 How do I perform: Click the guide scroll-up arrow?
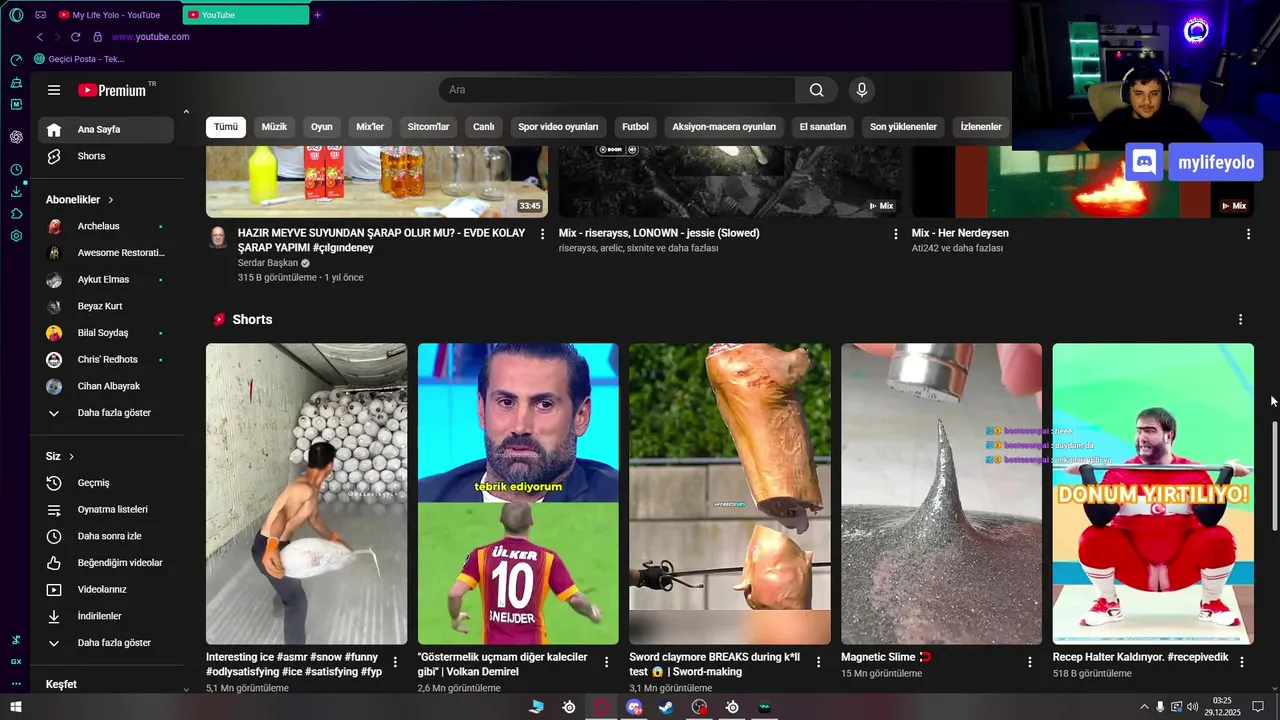pos(186,112)
